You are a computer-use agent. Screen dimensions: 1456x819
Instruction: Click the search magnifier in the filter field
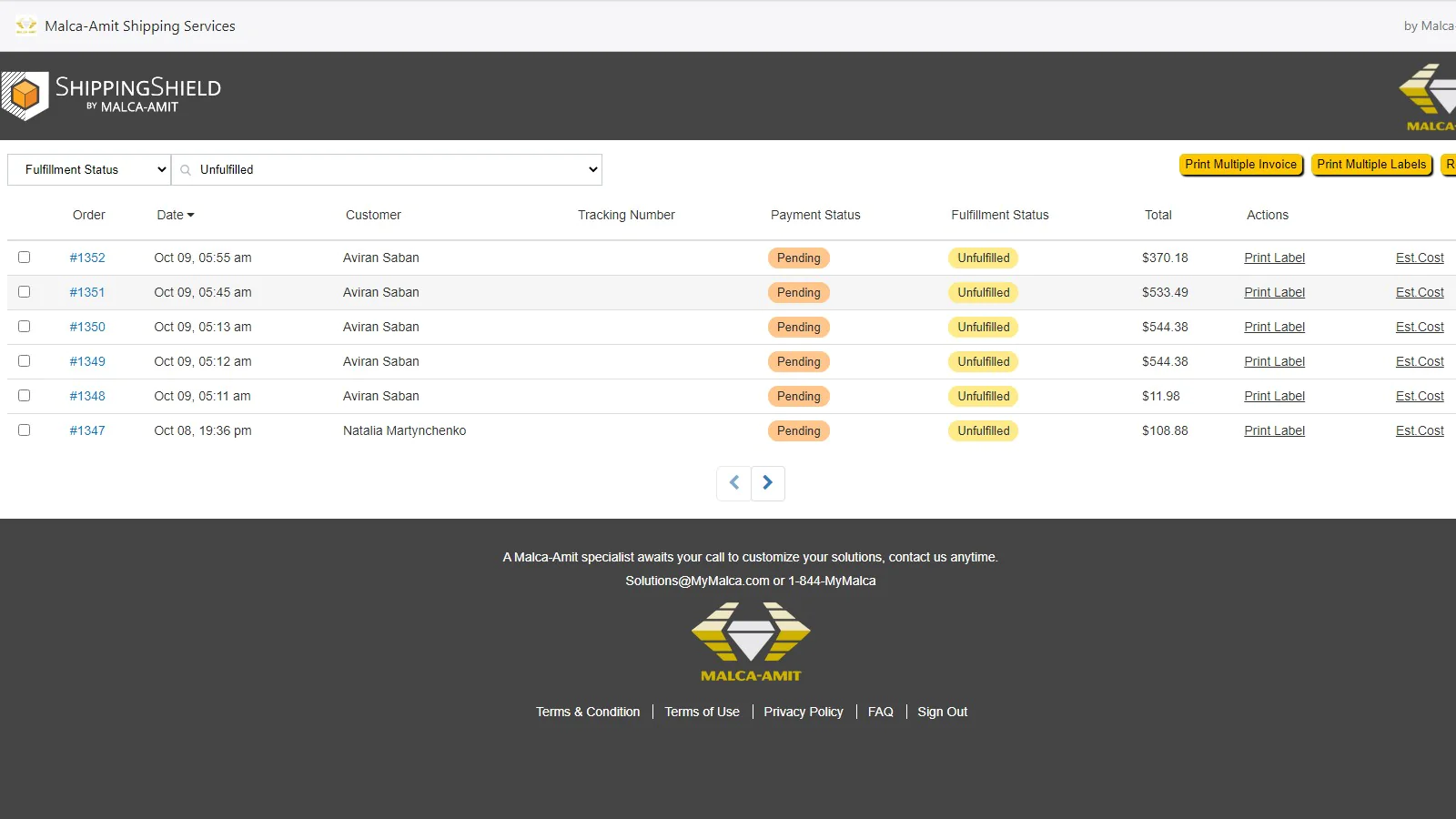[x=185, y=169]
